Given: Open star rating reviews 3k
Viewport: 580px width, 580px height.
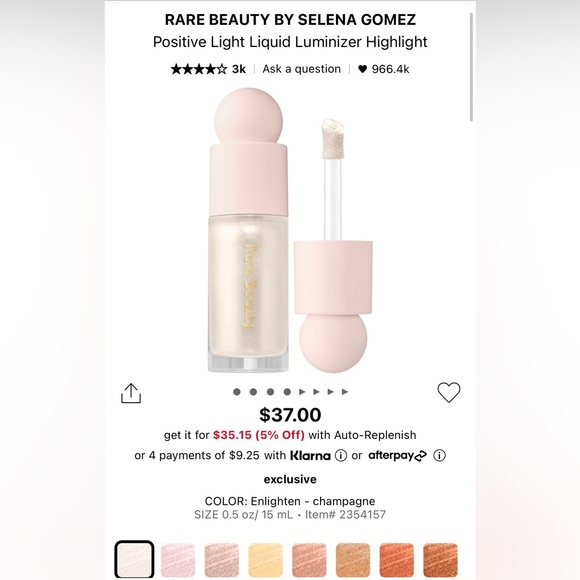Looking at the screenshot, I should coord(208,69).
